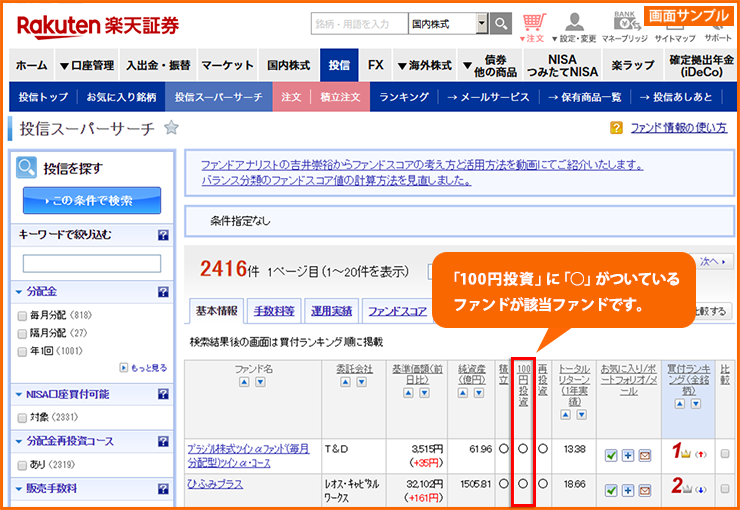The image size is (740, 510).
Task: Open the 保有商品一覧 submenu link
Action: 585,97
